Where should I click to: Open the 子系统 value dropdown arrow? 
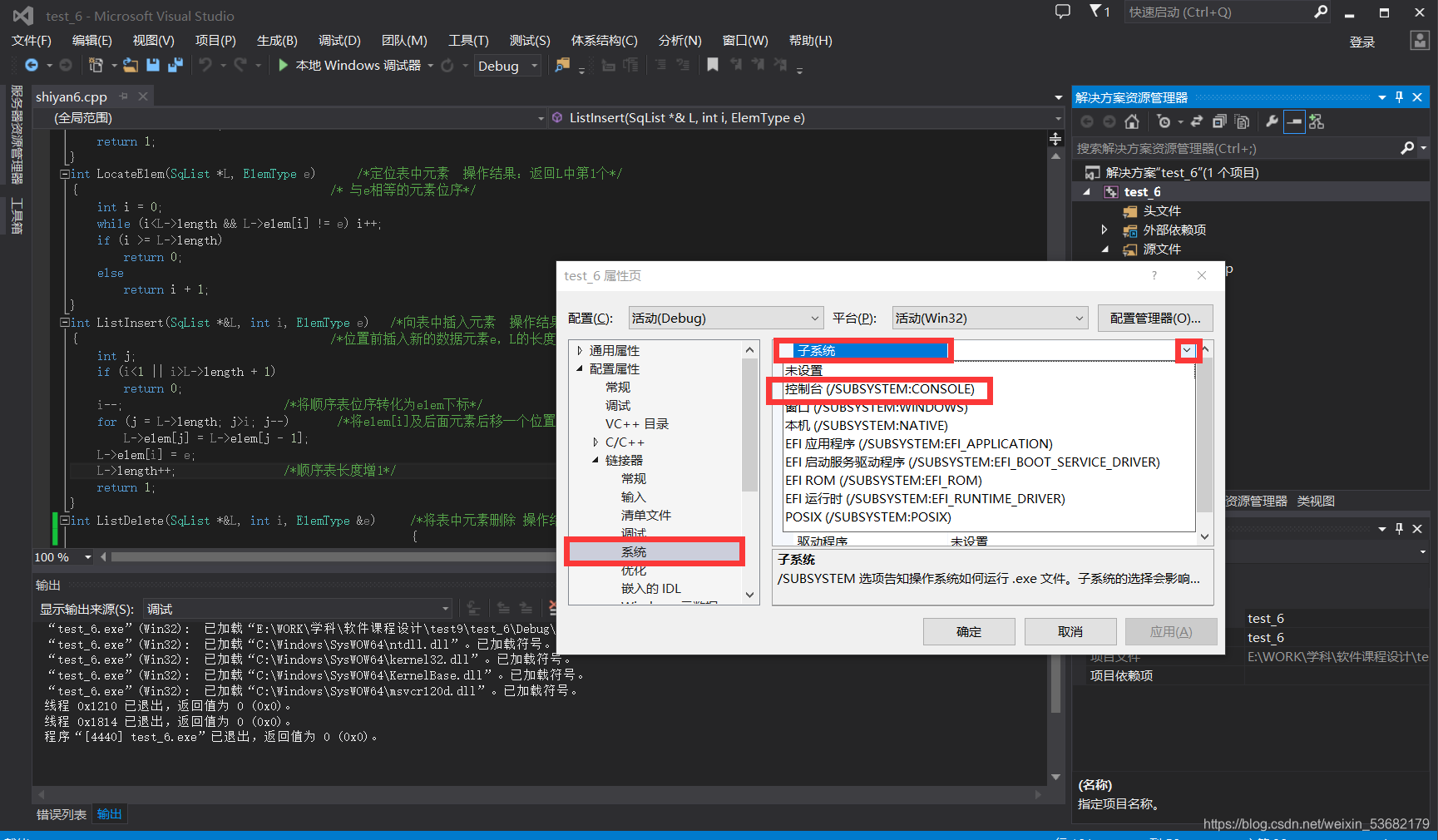1188,351
